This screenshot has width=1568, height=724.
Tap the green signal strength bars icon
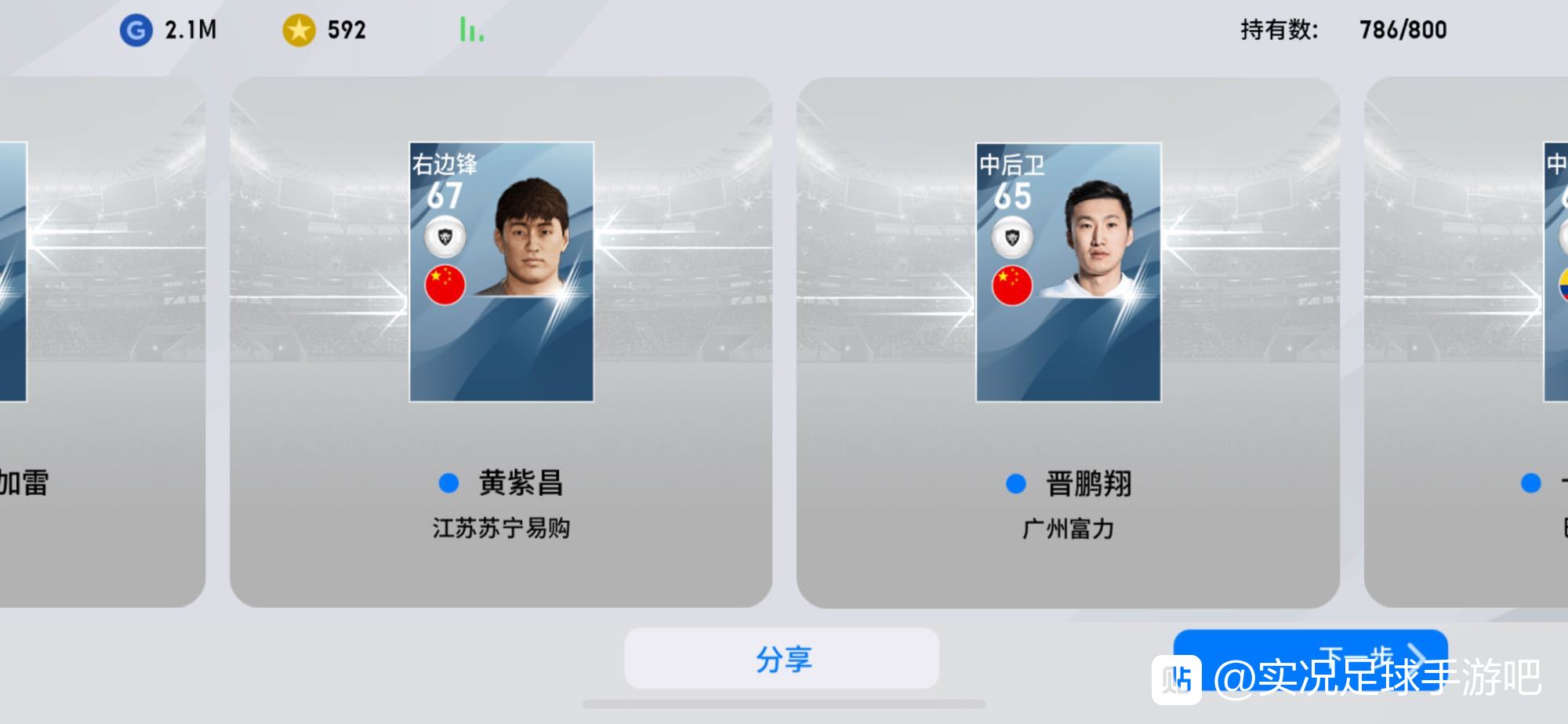coord(471,30)
